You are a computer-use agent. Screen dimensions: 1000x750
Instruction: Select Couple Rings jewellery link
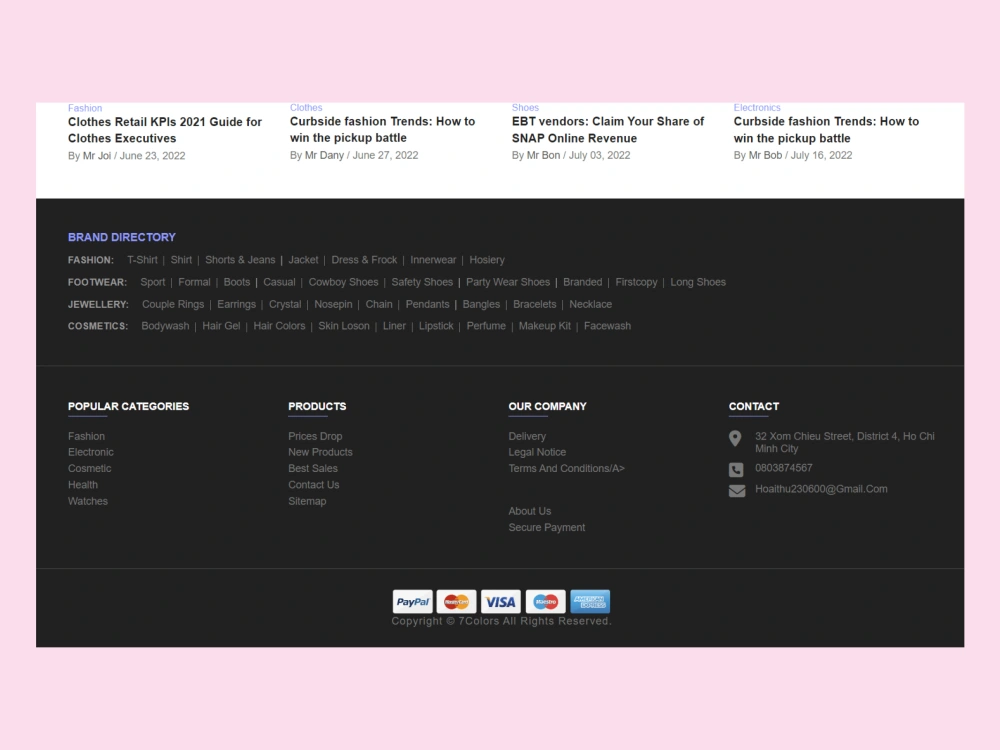(x=173, y=304)
